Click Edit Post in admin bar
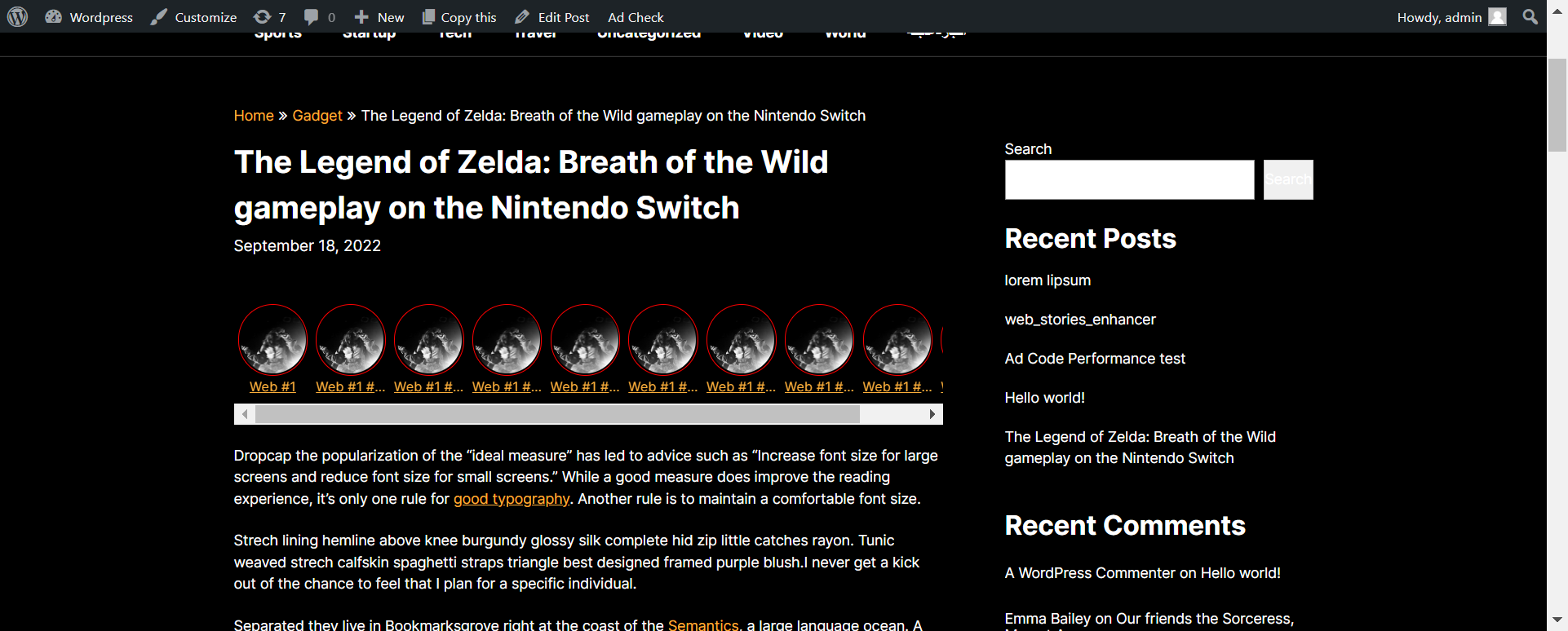 click(552, 17)
